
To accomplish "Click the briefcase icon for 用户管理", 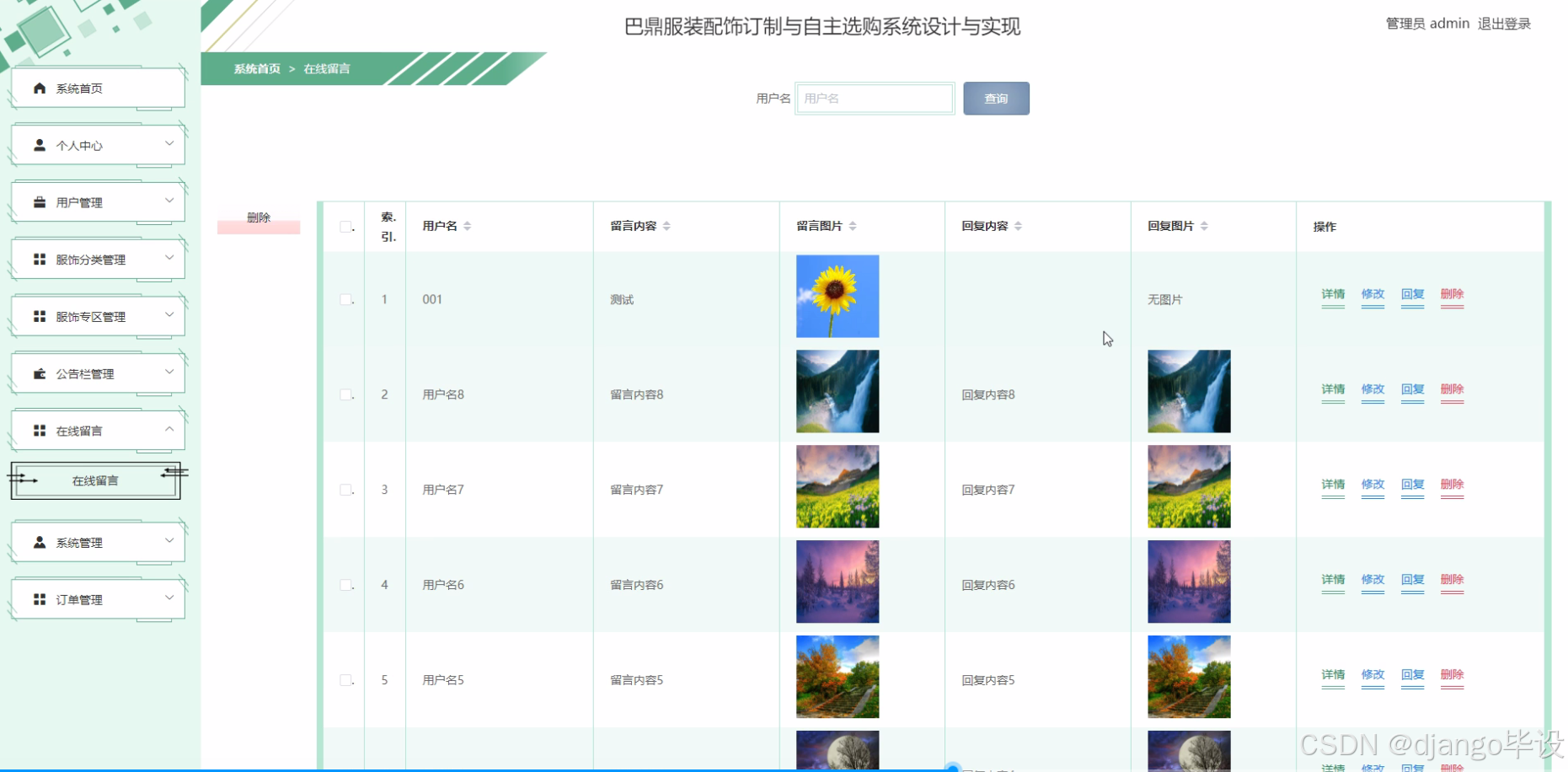I will point(40,202).
